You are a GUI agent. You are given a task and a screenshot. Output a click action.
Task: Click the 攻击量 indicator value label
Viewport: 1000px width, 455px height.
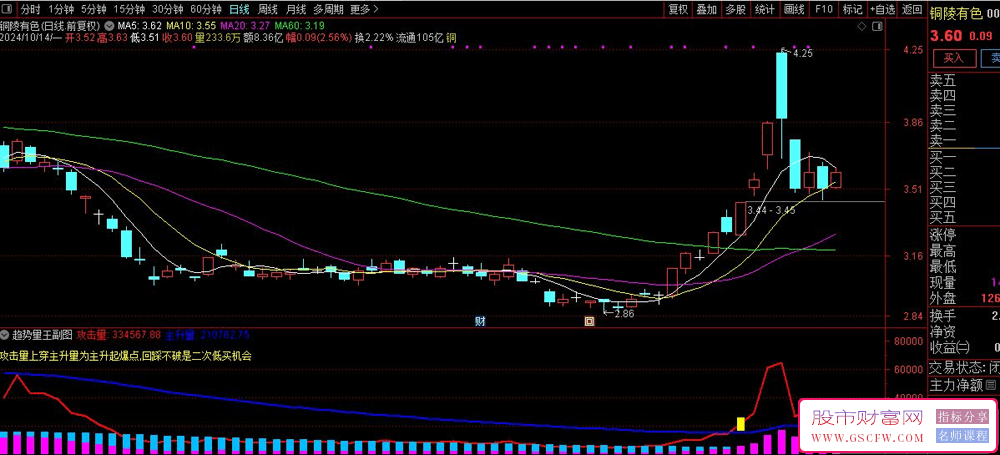(119, 334)
